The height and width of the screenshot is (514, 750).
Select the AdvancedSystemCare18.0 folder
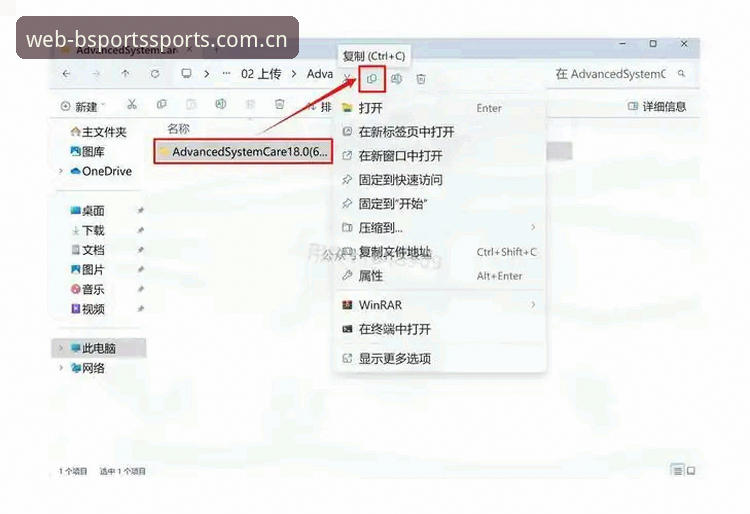[x=243, y=152]
